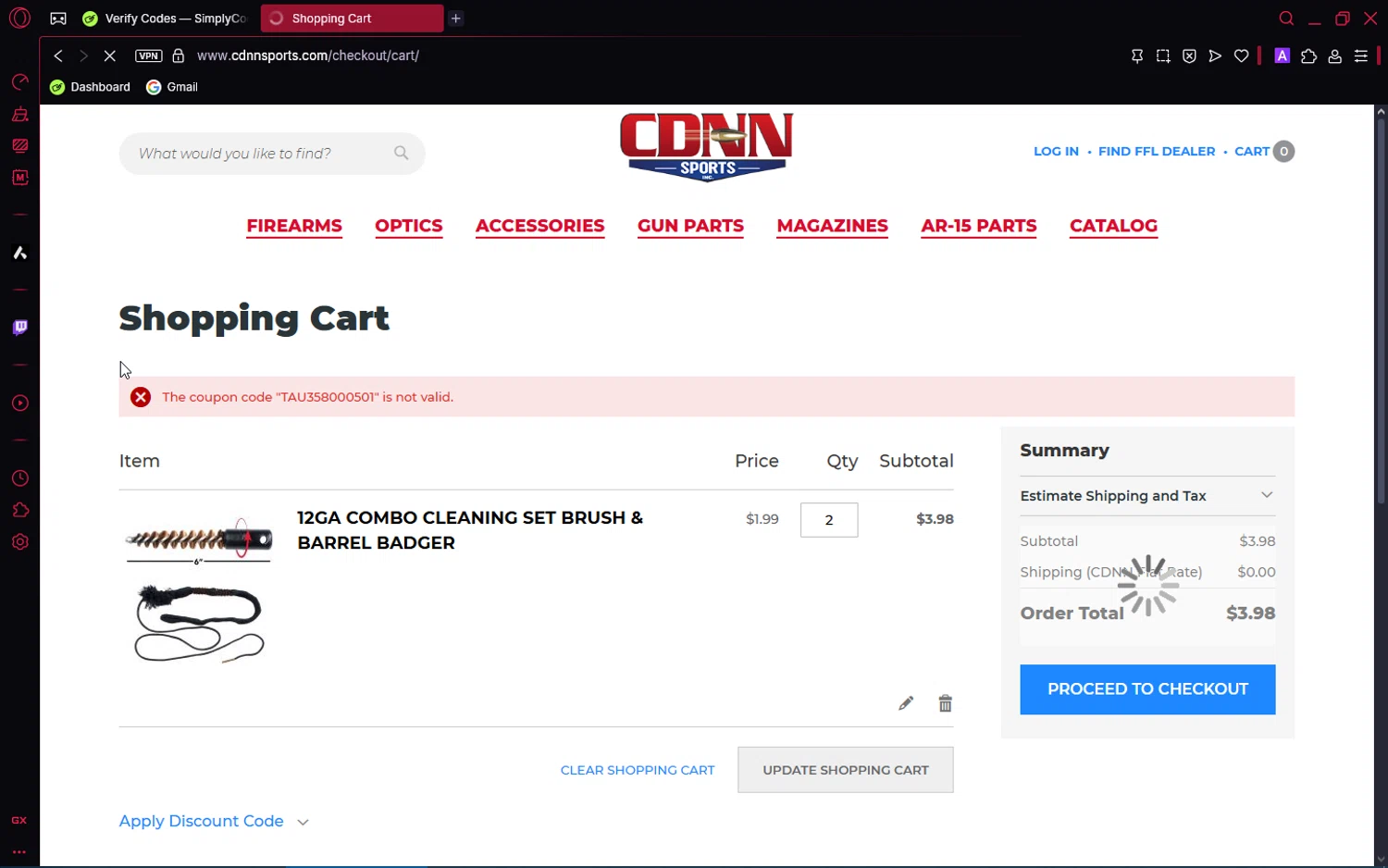This screenshot has height=868, width=1388.
Task: Click the CDNN Sports logo
Action: coord(706,146)
